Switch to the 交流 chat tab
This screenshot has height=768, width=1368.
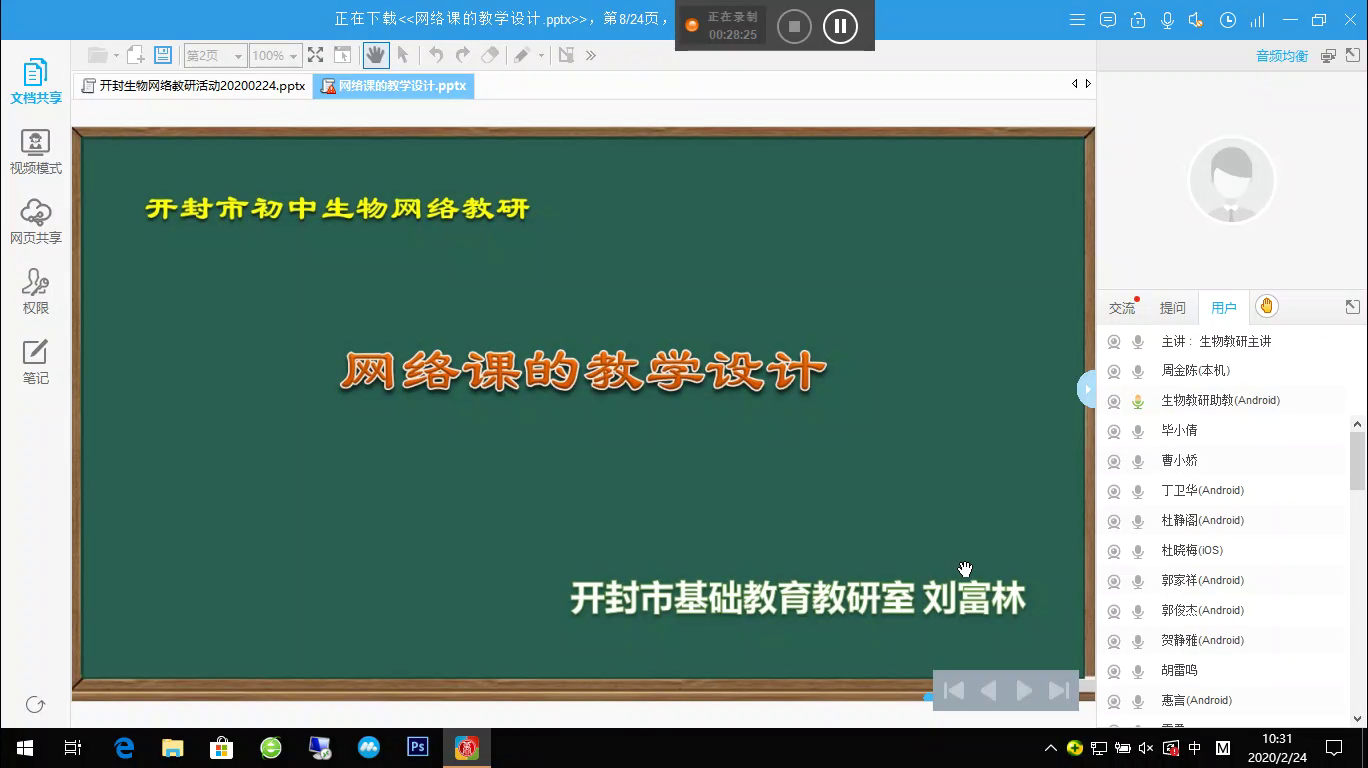1122,308
